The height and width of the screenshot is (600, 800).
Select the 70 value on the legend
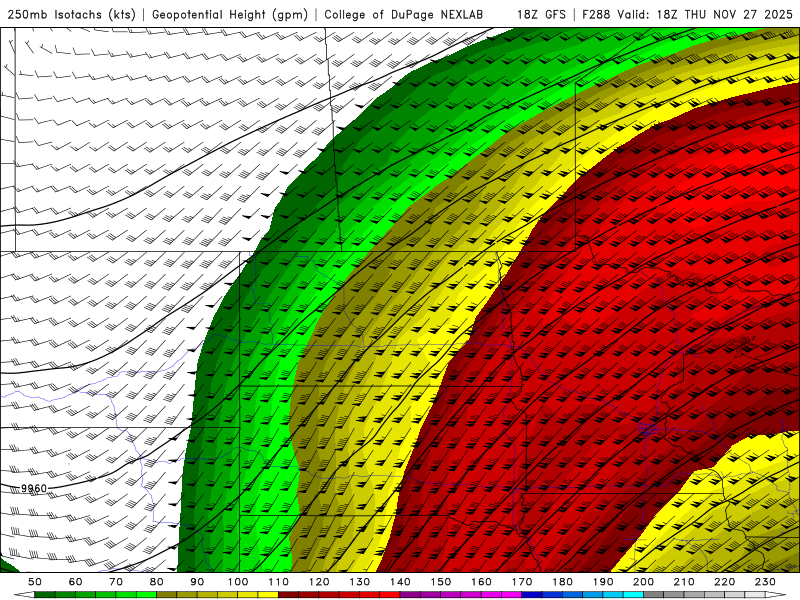coord(116,582)
